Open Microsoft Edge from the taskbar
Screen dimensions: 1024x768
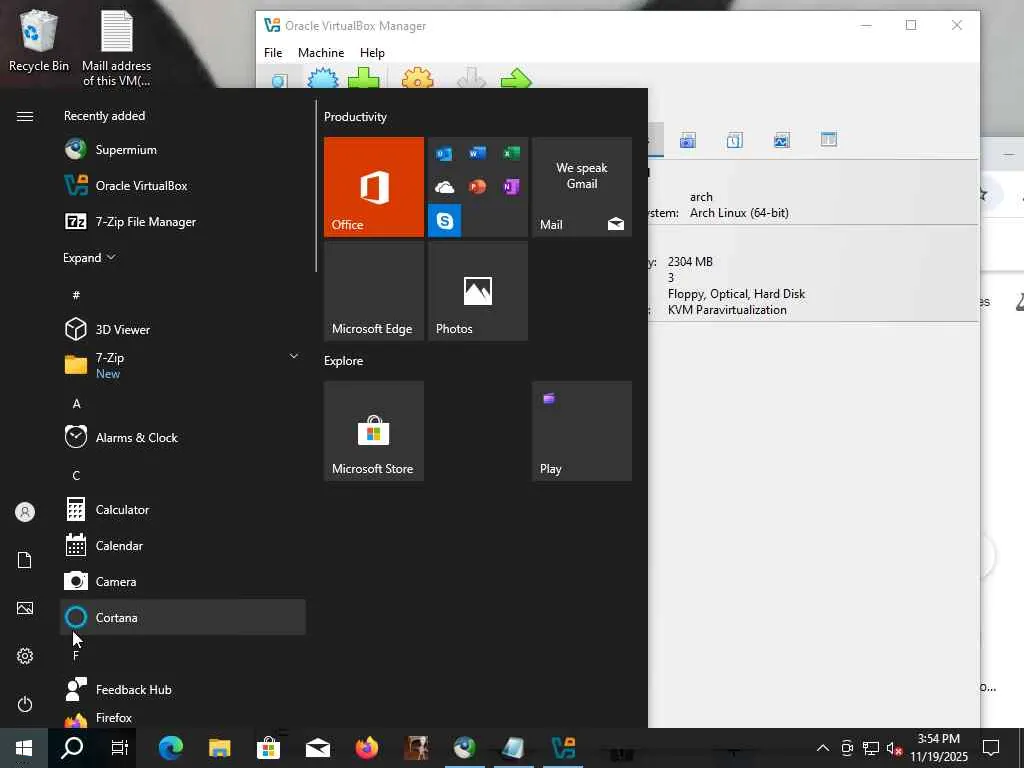click(170, 748)
